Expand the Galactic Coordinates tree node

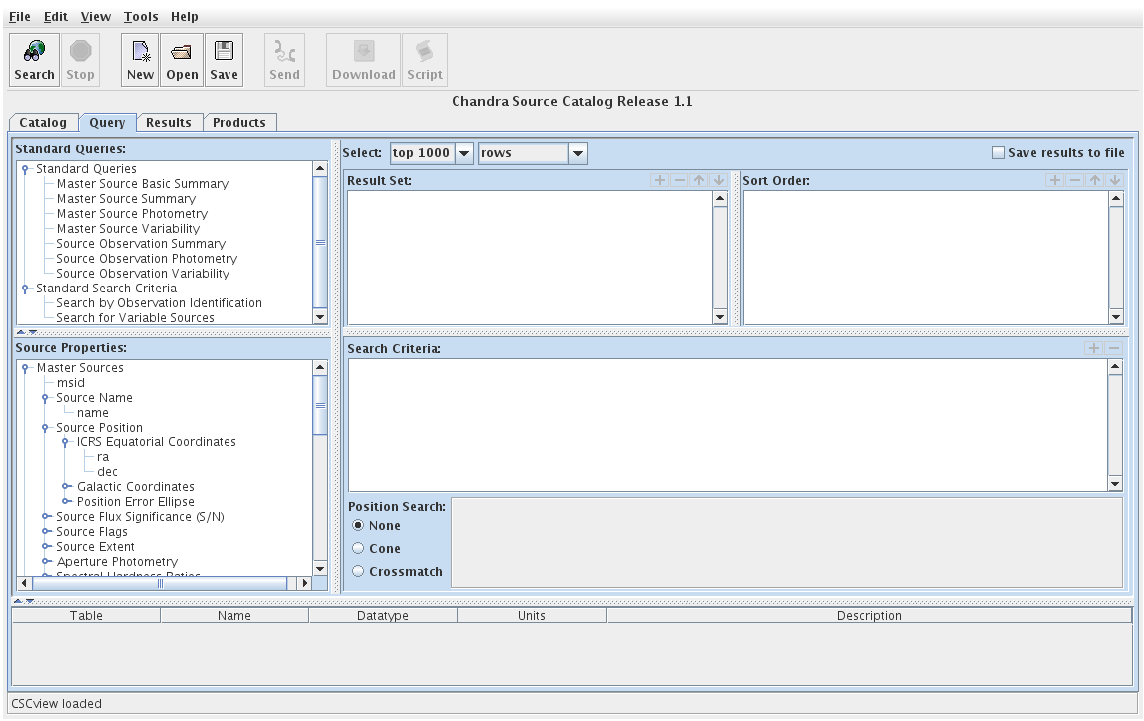click(67, 487)
